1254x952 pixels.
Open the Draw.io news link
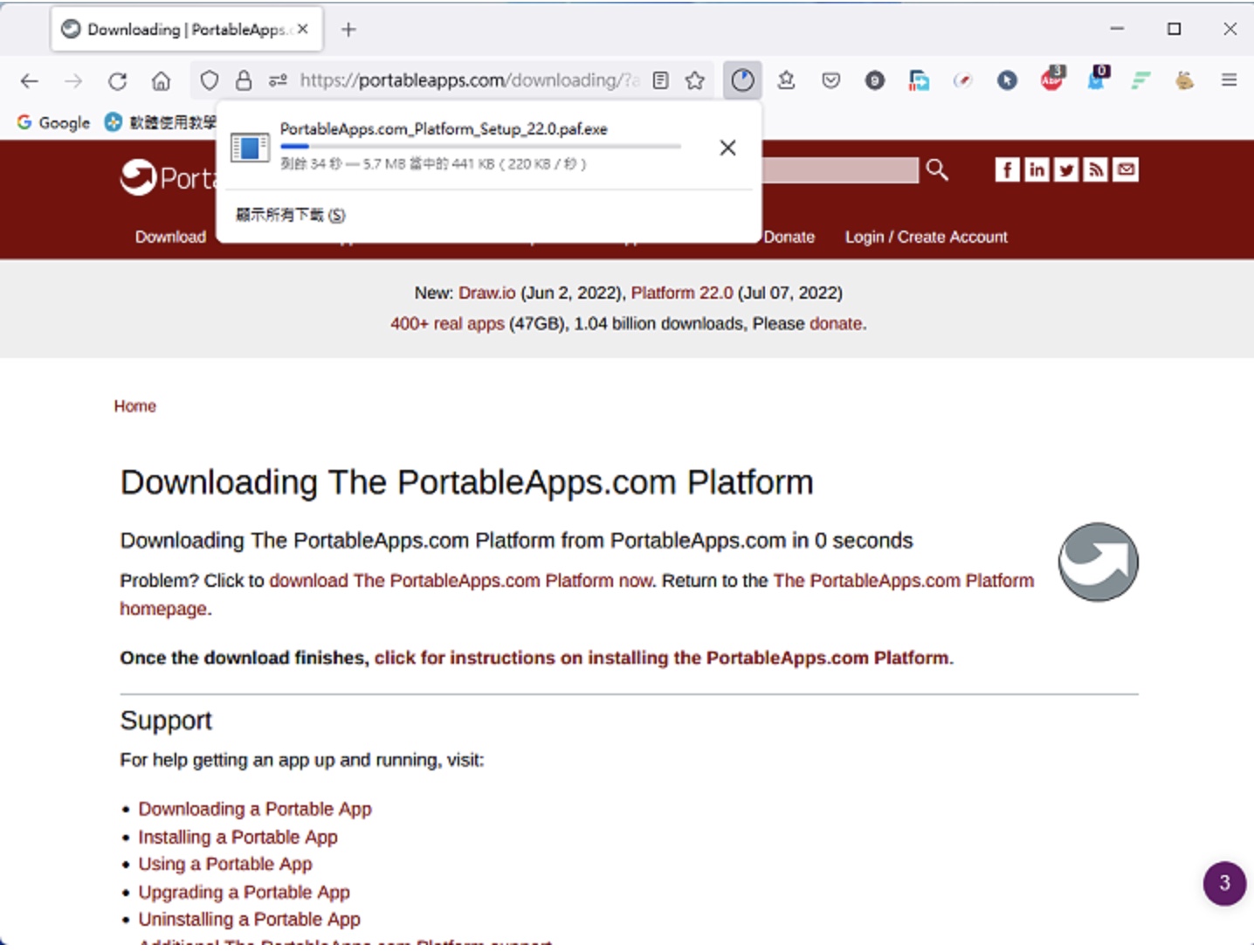(x=487, y=293)
